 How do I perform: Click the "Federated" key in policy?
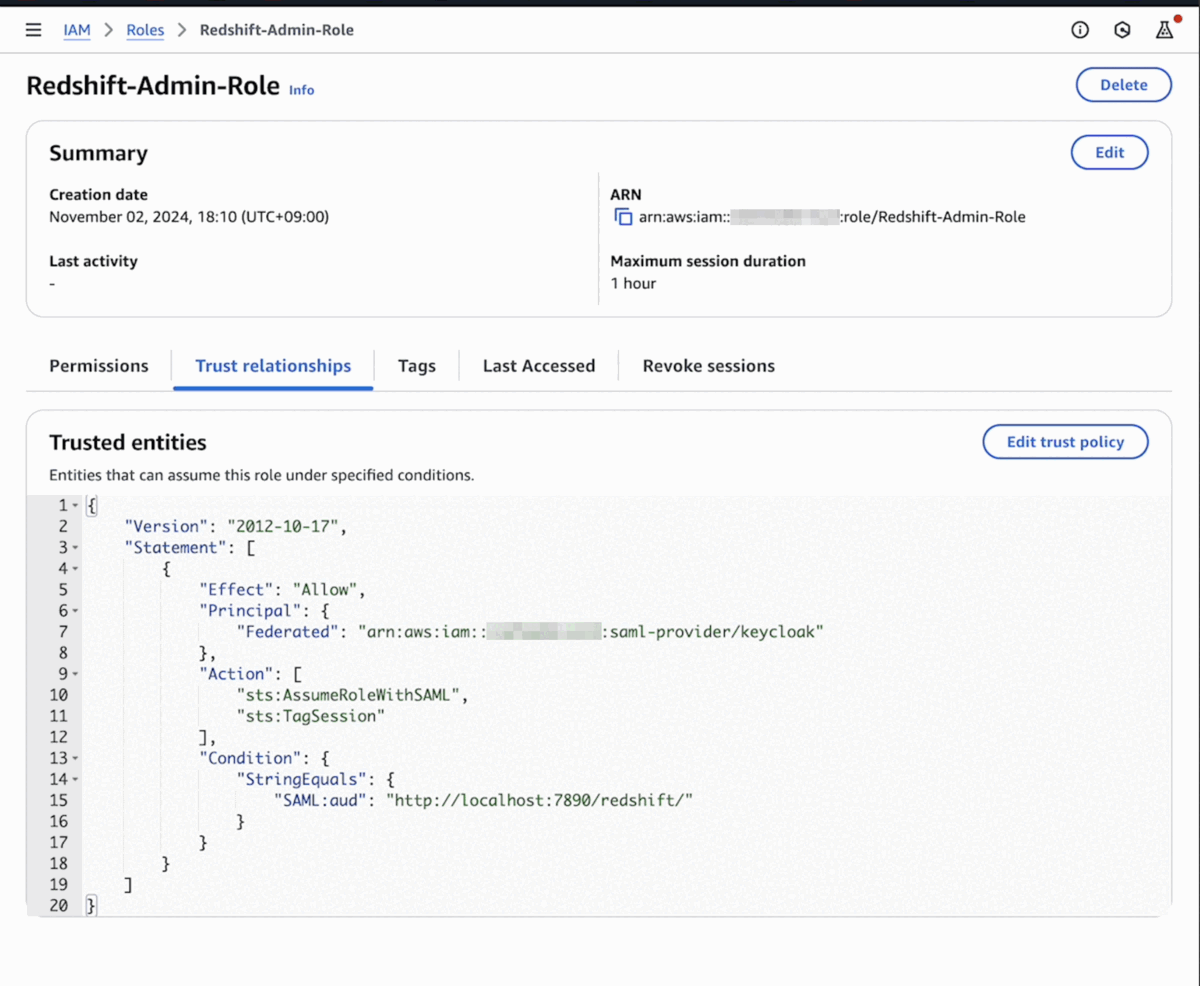click(288, 632)
